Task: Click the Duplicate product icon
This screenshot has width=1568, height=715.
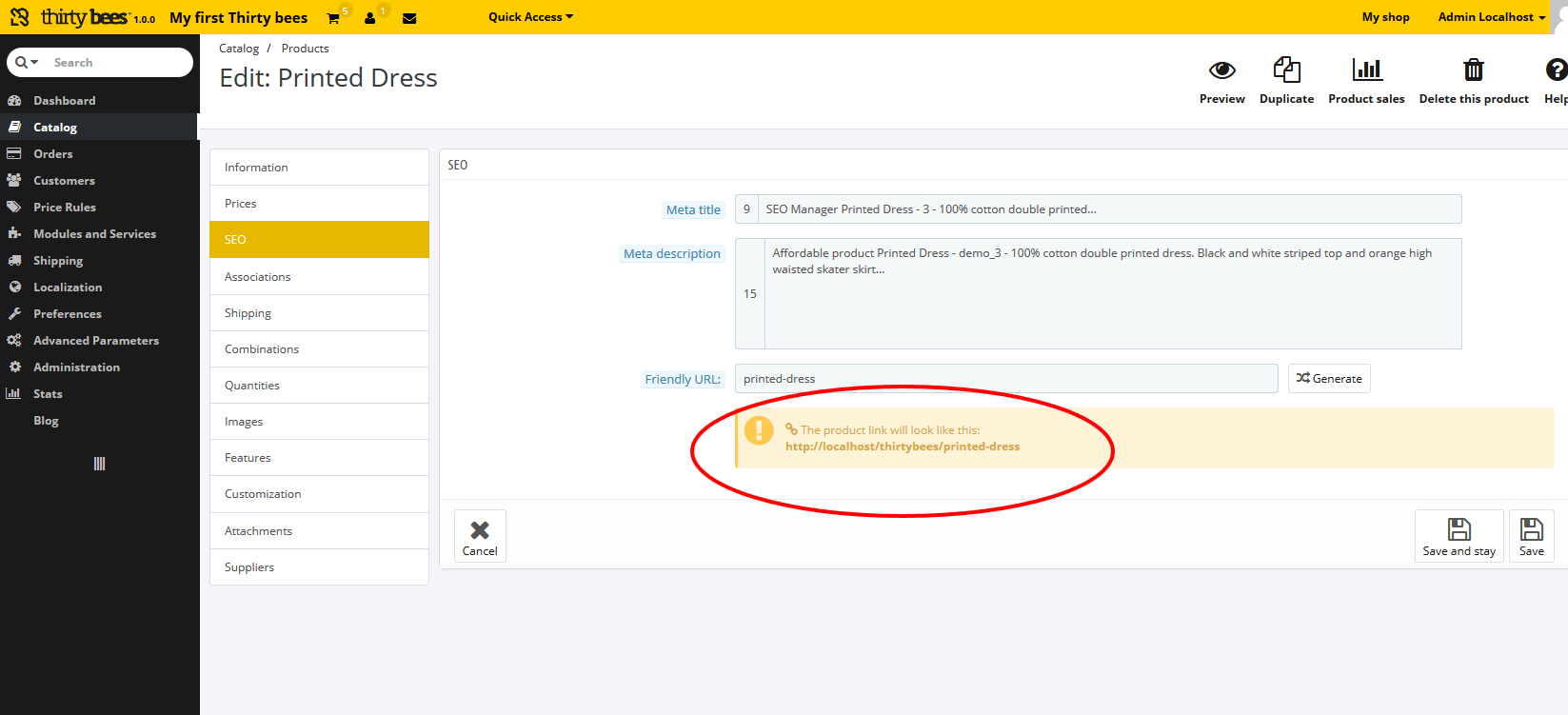Action: click(x=1286, y=70)
